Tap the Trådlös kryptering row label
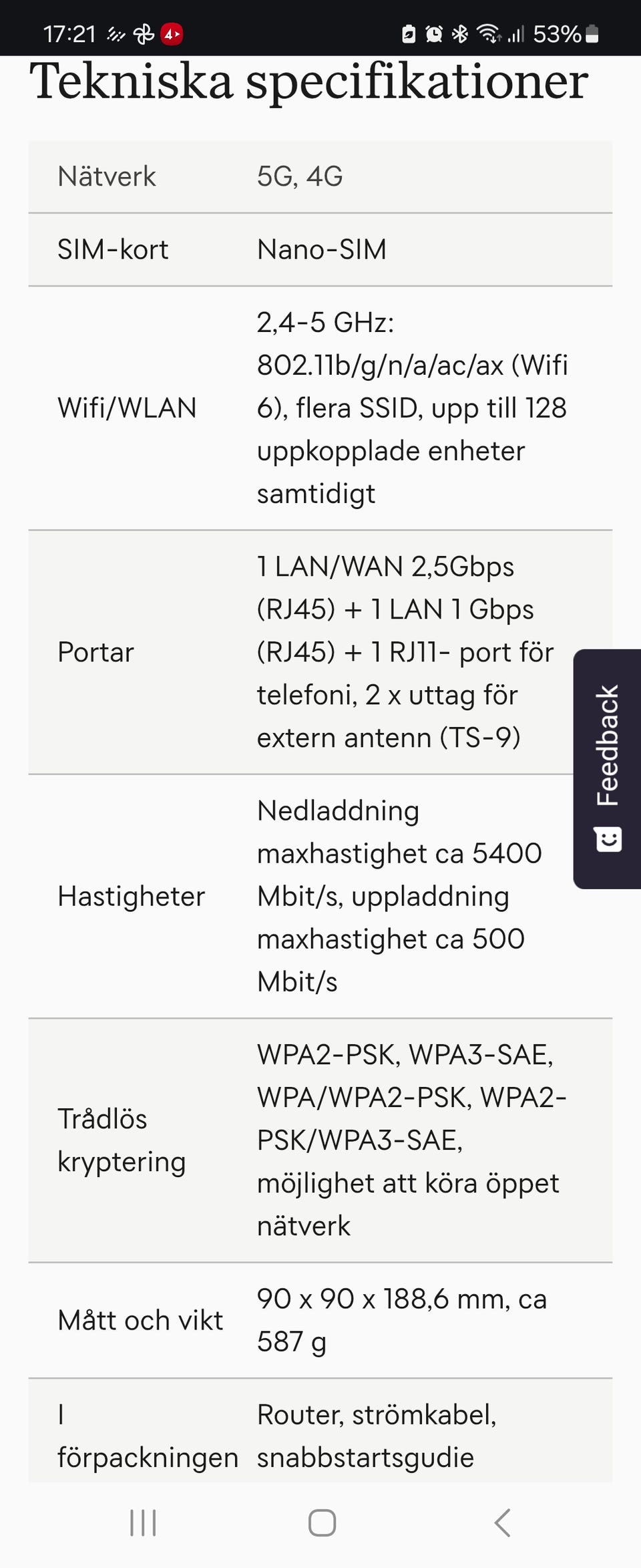Viewport: 641px width, 1568px height. point(122,1140)
